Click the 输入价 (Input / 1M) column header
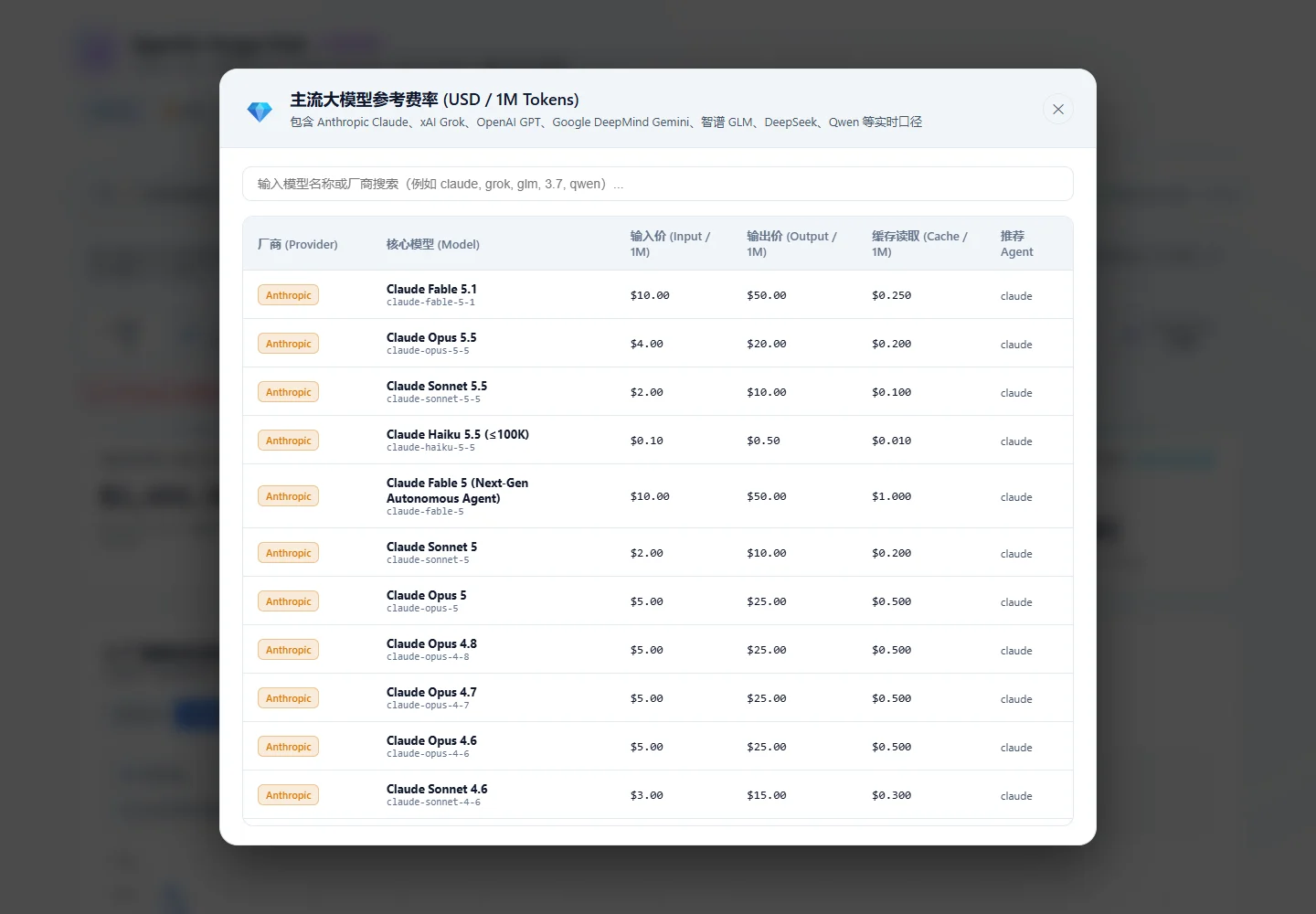Image resolution: width=1316 pixels, height=914 pixels. pos(670,244)
